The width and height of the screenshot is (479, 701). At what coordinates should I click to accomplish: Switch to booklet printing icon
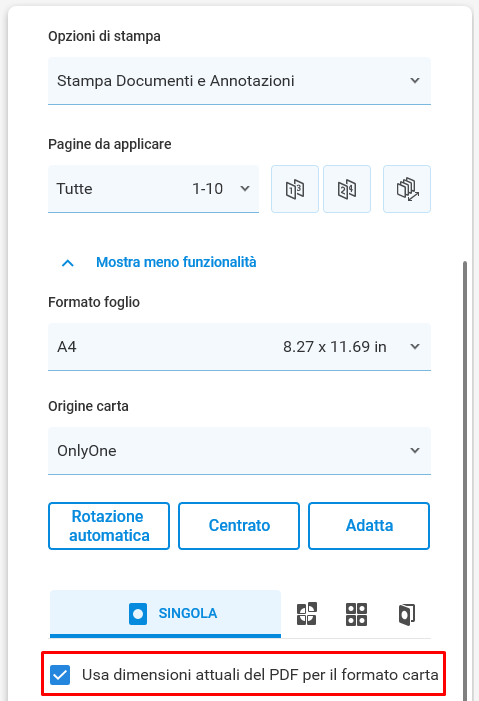tap(407, 614)
